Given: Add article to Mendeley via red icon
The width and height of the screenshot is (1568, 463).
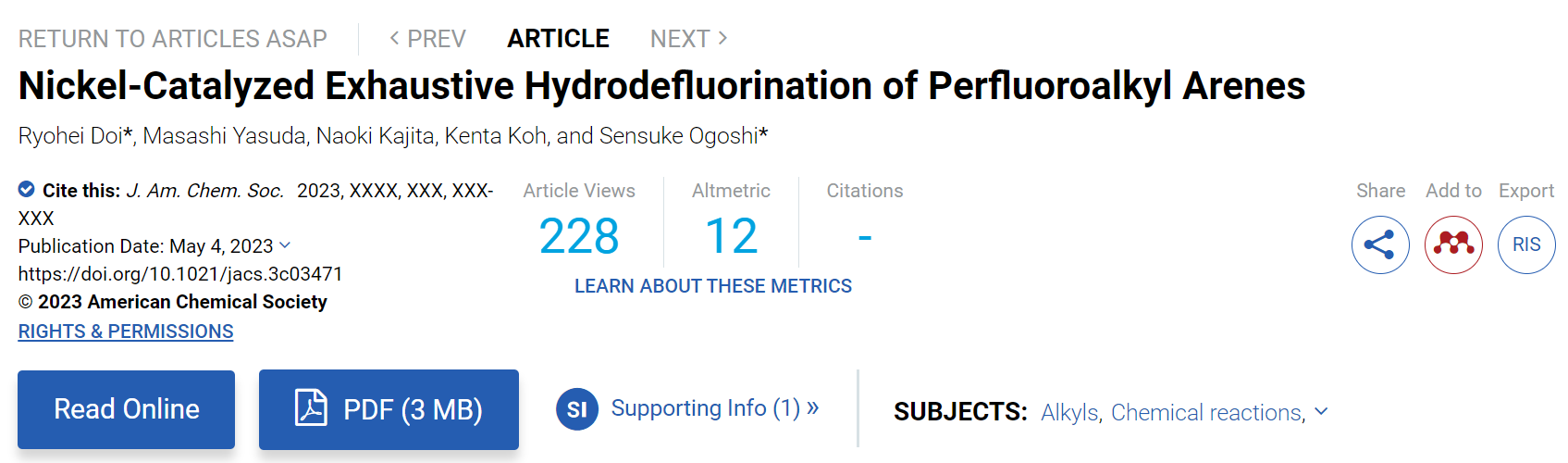Looking at the screenshot, I should pyautogui.click(x=1453, y=244).
